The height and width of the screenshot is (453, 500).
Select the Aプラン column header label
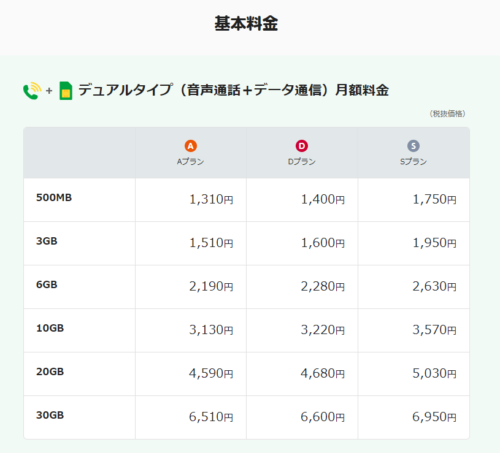(190, 162)
